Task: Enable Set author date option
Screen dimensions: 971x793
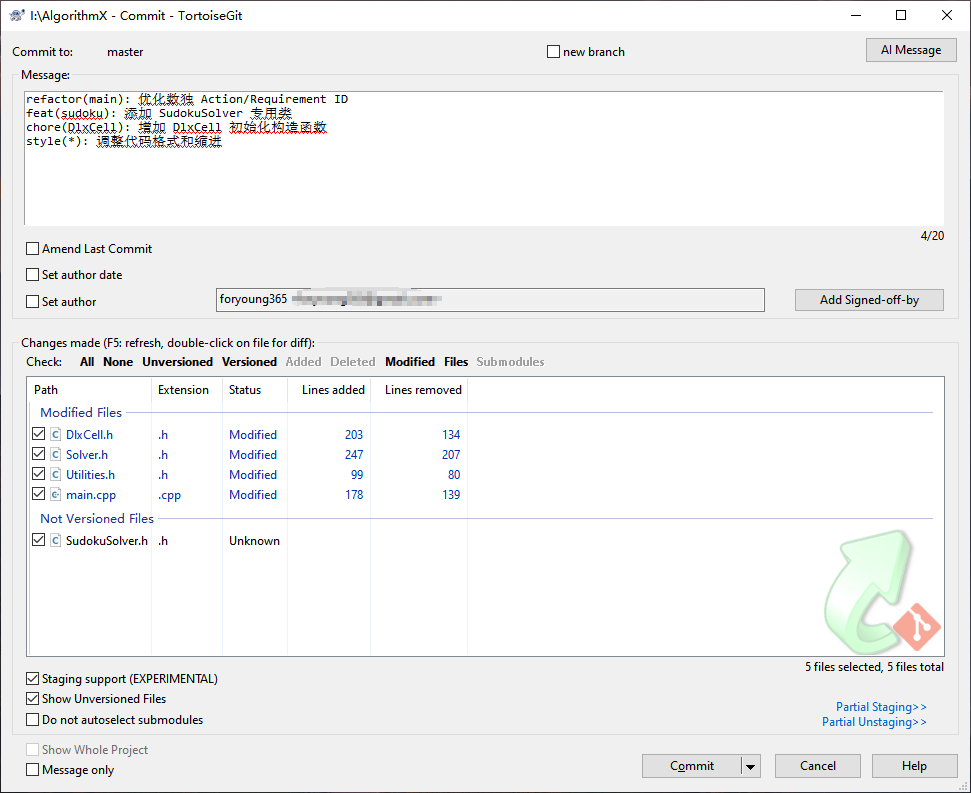Action: (32, 275)
